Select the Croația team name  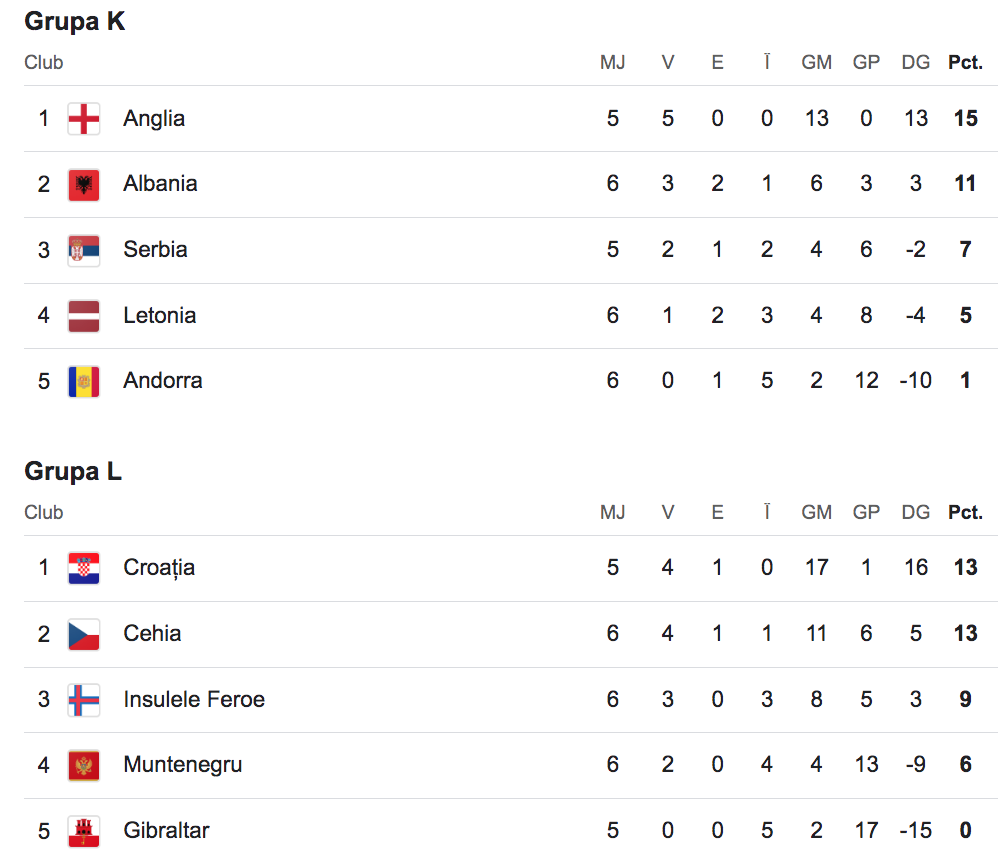pyautogui.click(x=159, y=568)
